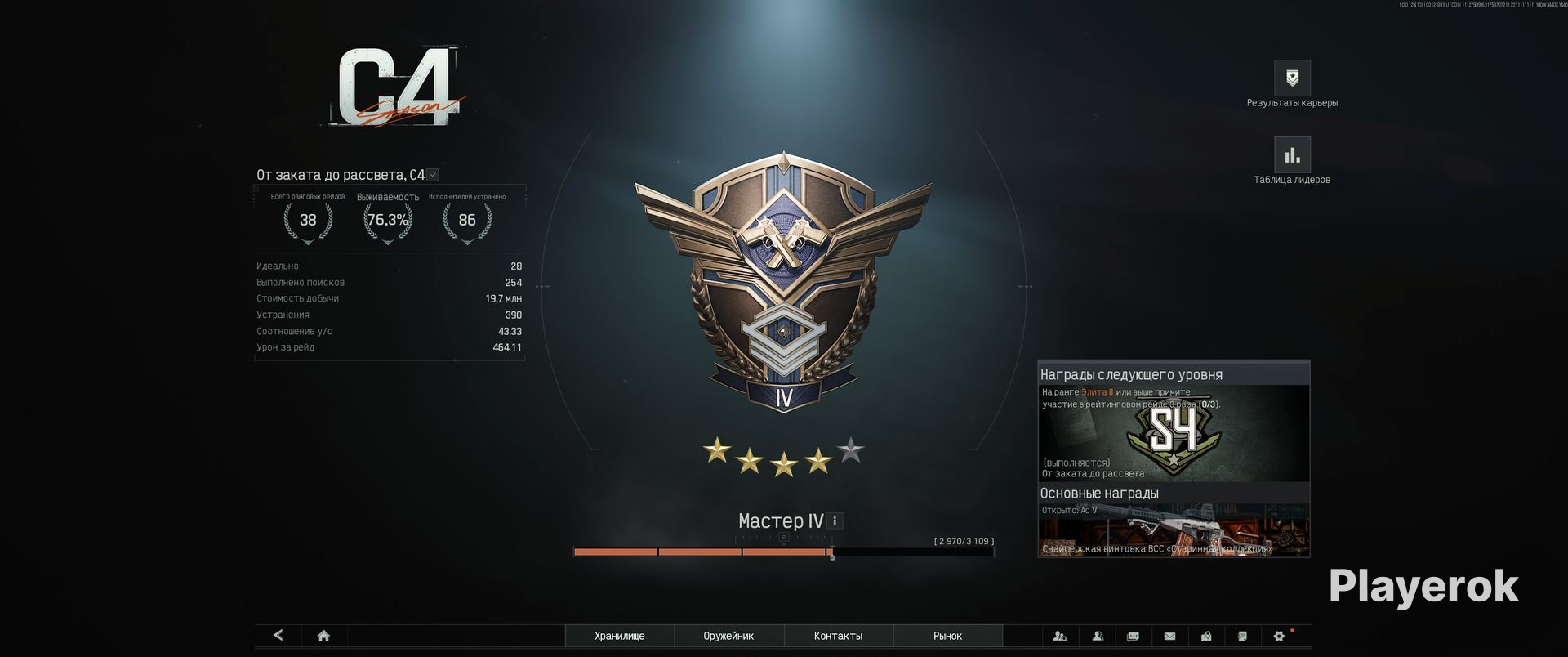
Task: Open the find players search icon
Action: tap(1060, 636)
